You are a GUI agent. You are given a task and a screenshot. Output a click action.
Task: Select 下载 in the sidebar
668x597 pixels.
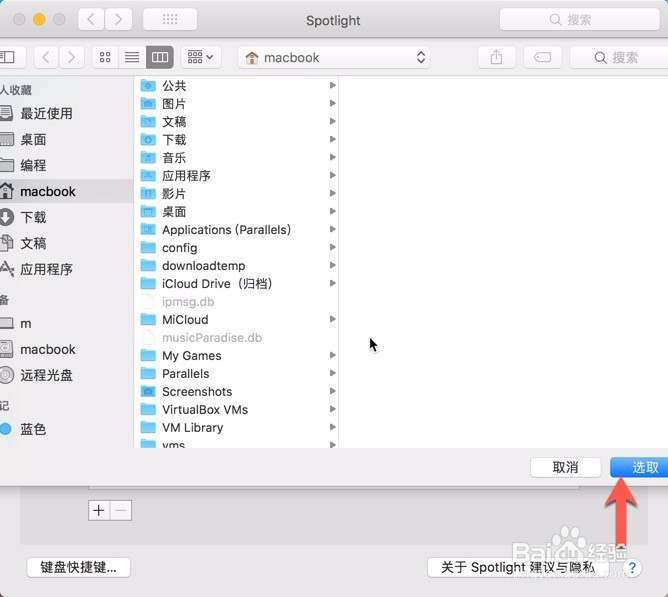(64, 217)
